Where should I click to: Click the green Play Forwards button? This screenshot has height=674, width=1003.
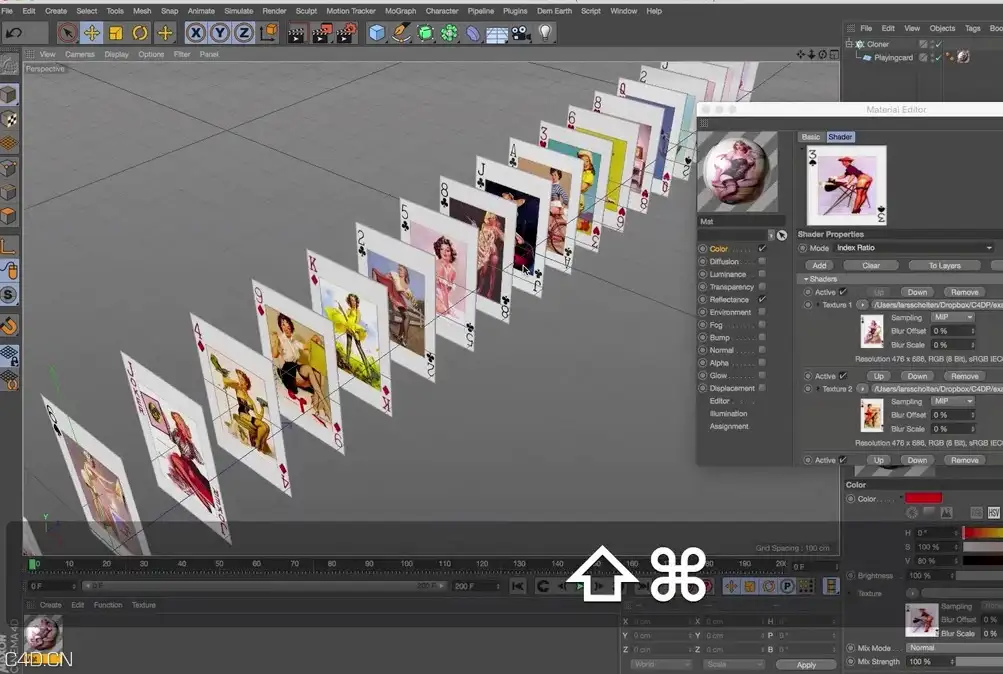click(580, 586)
